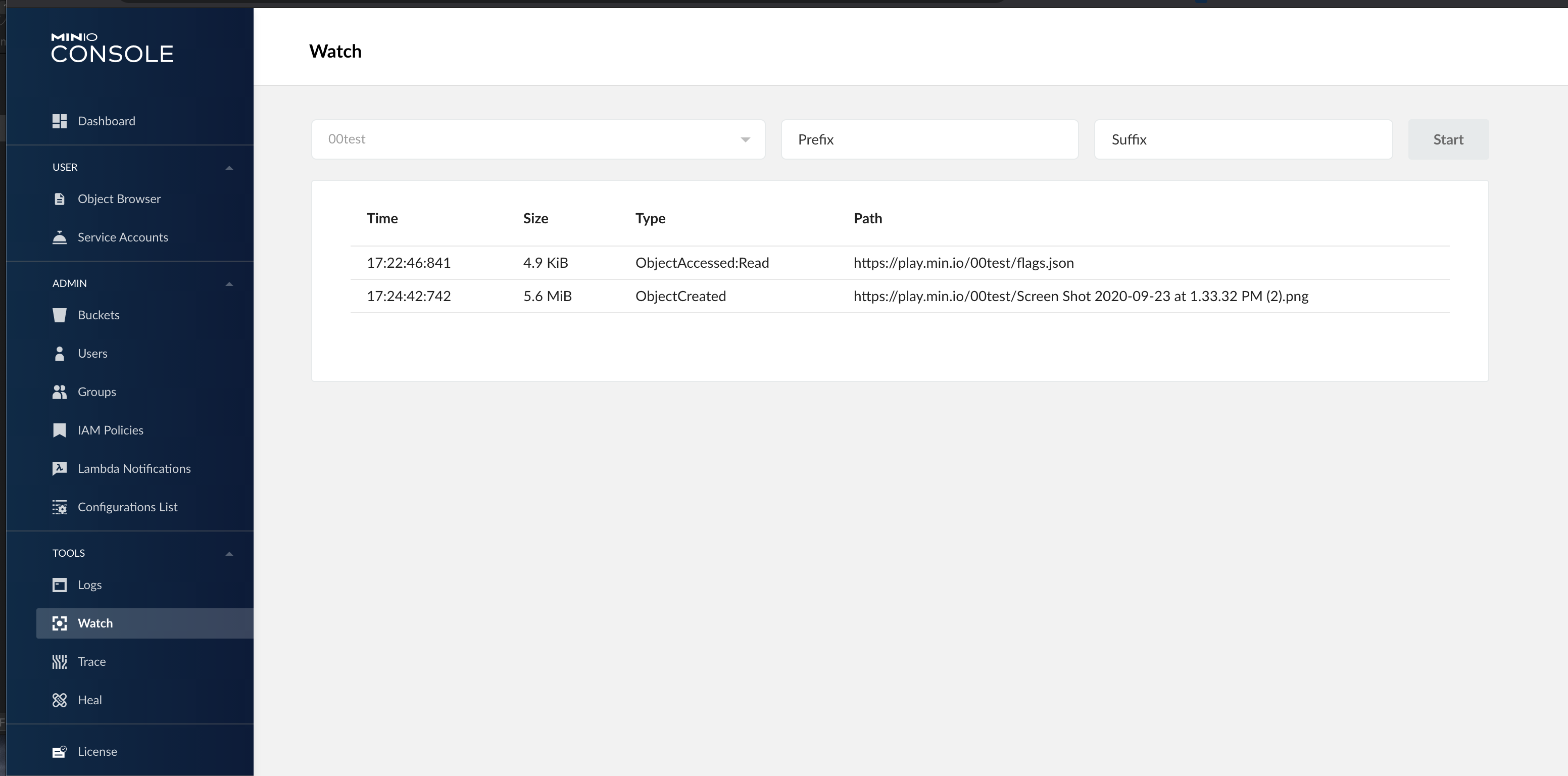Click the Start button
This screenshot has width=1568, height=776.
click(x=1448, y=139)
